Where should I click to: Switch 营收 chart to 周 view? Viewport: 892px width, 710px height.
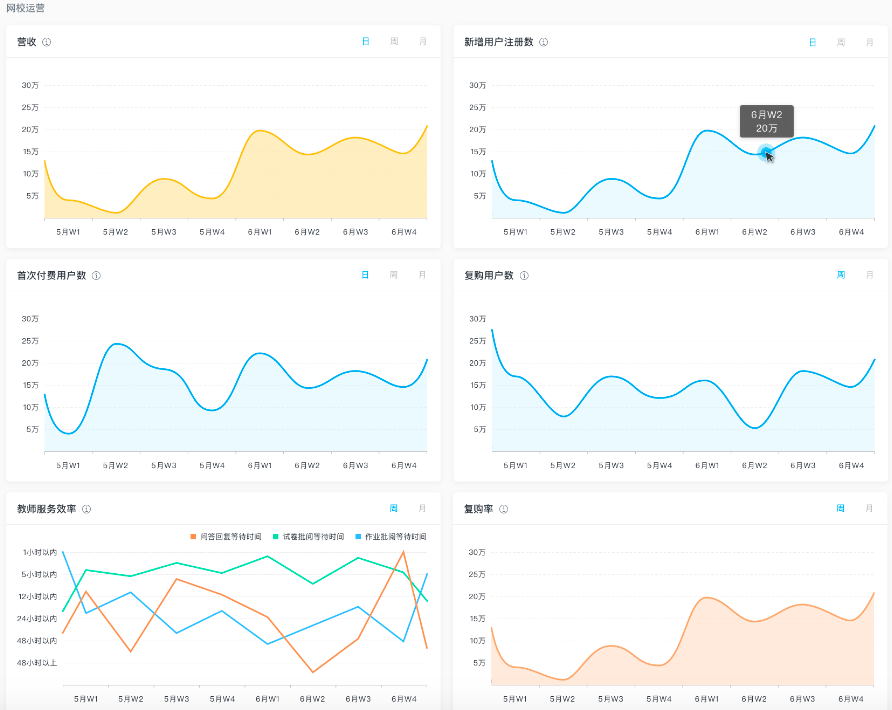[394, 42]
